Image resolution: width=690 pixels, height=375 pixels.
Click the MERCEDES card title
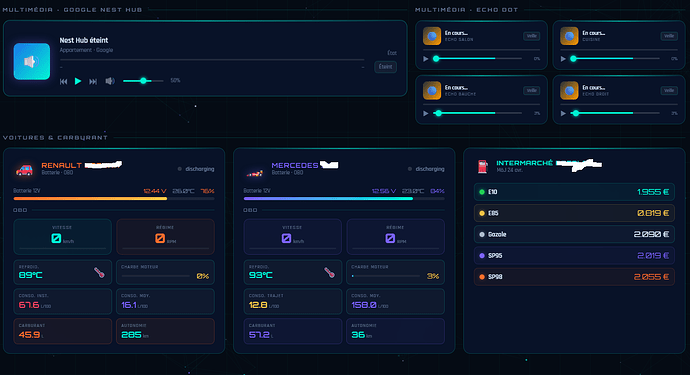[294, 165]
